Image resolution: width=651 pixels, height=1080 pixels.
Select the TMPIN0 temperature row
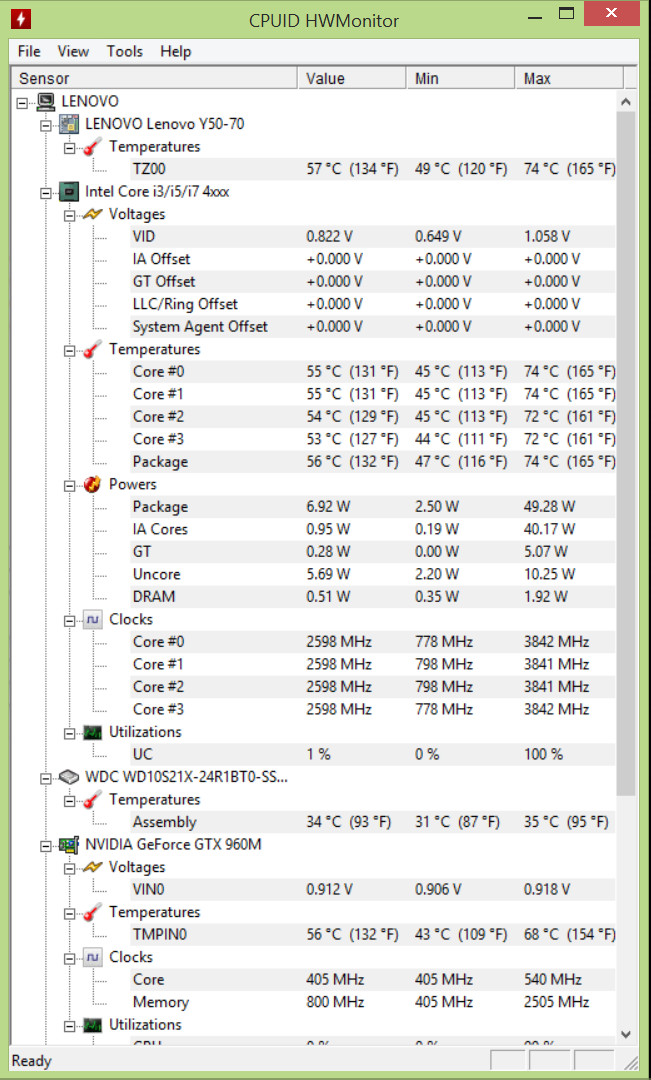372,935
